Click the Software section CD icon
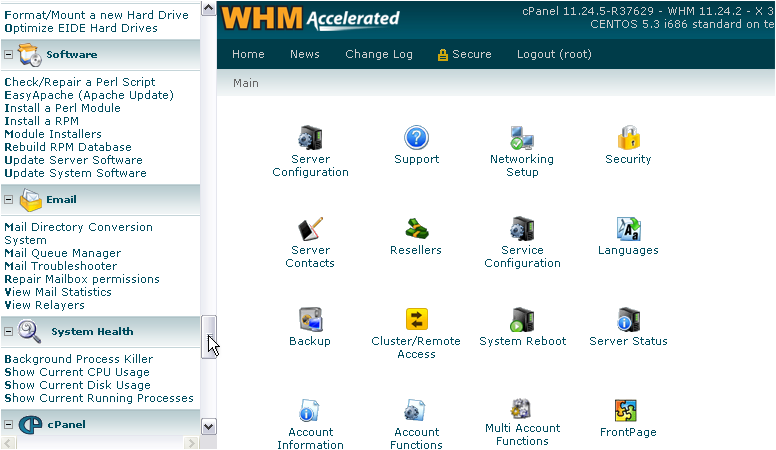Viewport: 776px width, 450px height. pos(30,55)
